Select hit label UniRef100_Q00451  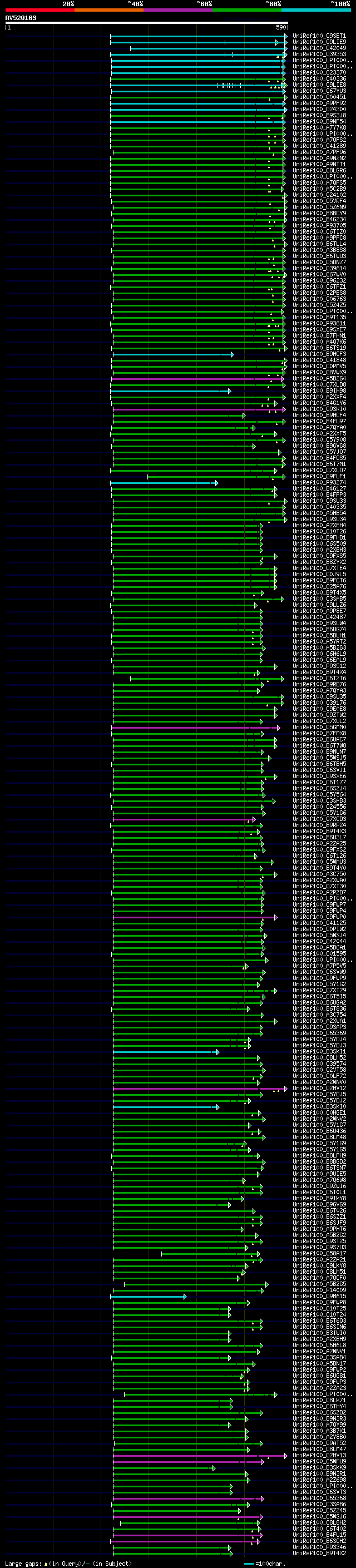click(x=319, y=97)
